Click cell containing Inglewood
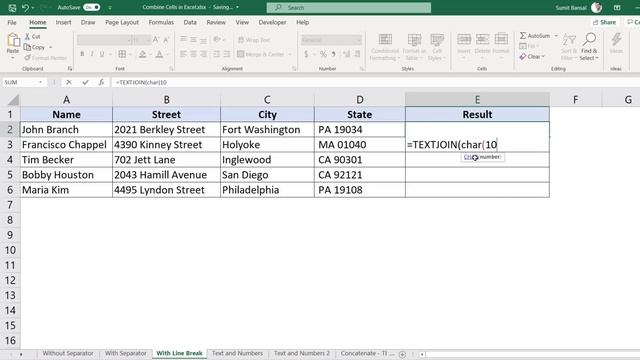Screen dimensions: 640x360 [x=267, y=160]
